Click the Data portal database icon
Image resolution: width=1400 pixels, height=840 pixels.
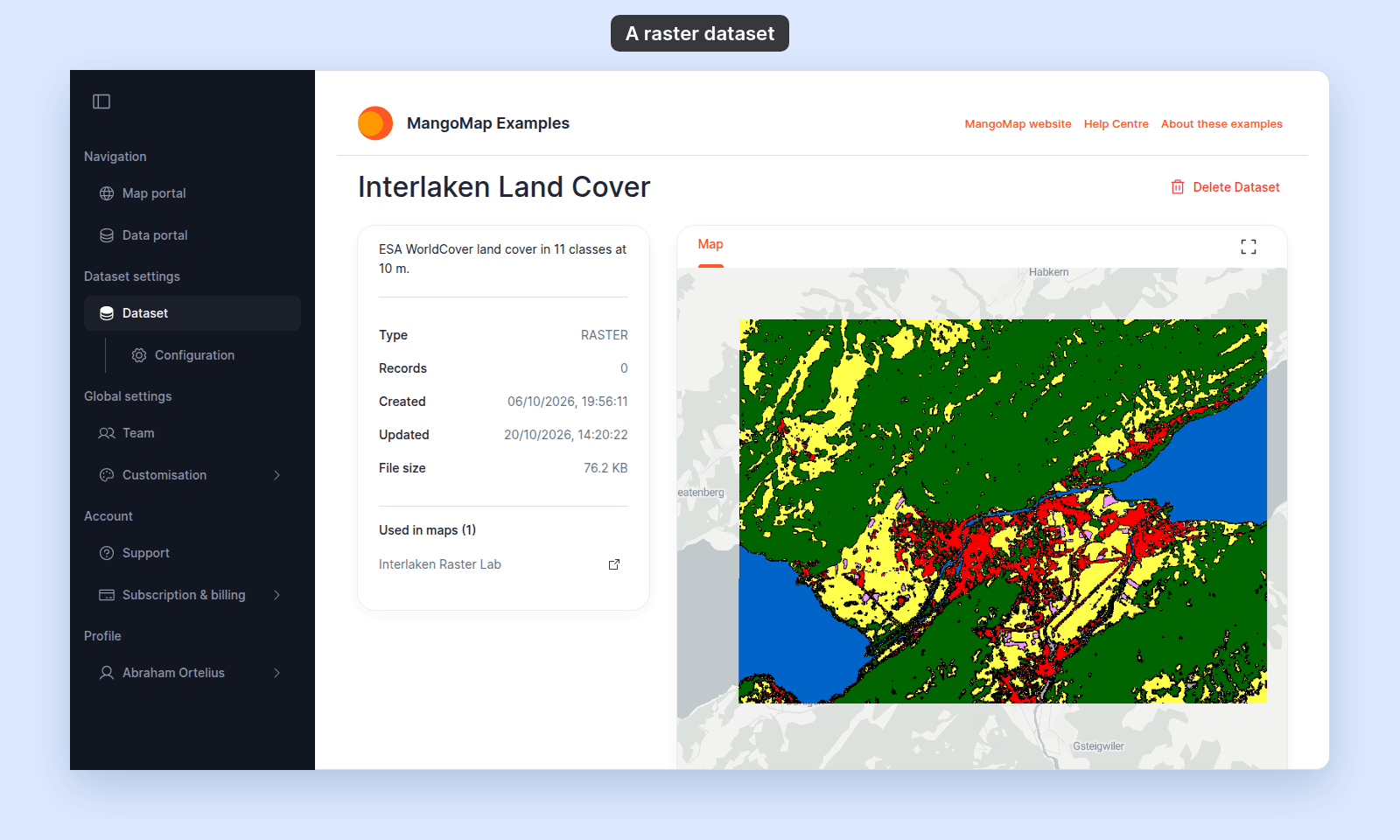tap(107, 235)
